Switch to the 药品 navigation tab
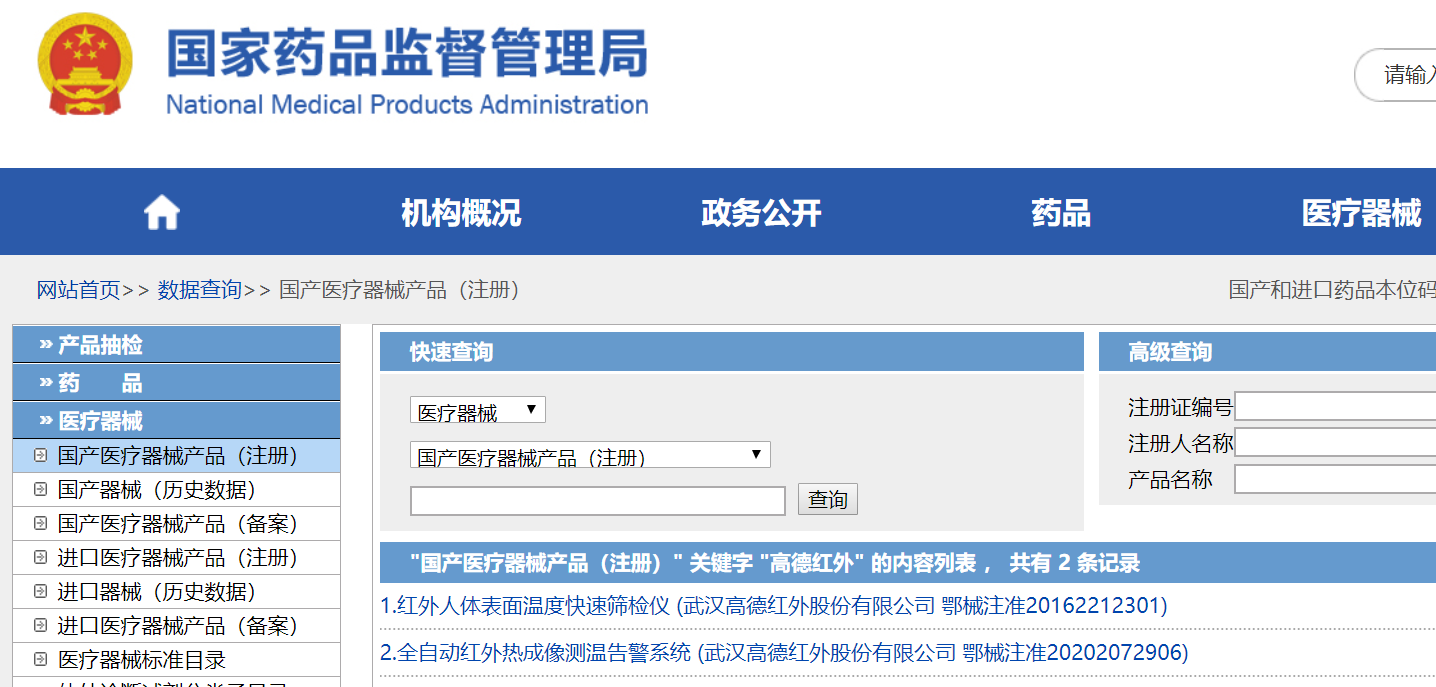 pyautogui.click(x=1059, y=211)
